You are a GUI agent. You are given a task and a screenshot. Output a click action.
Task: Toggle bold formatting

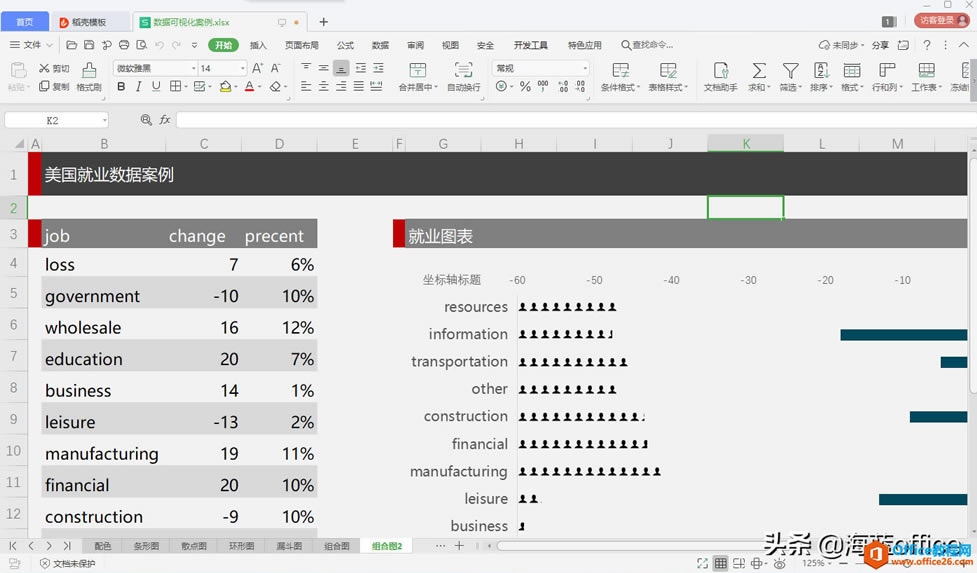click(121, 87)
